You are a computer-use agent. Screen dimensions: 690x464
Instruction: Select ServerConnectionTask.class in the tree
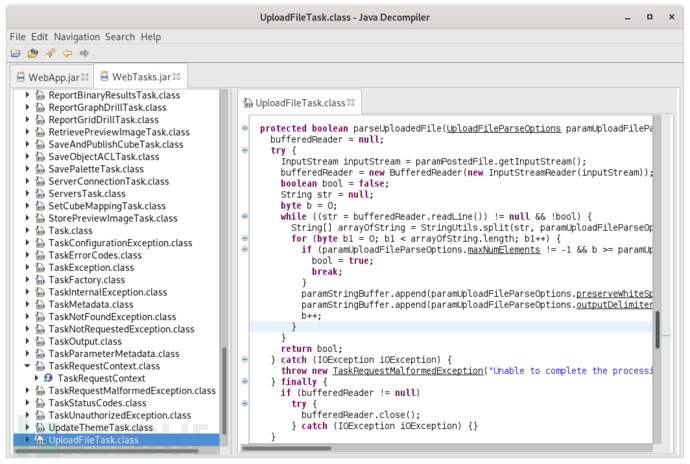coord(109,181)
